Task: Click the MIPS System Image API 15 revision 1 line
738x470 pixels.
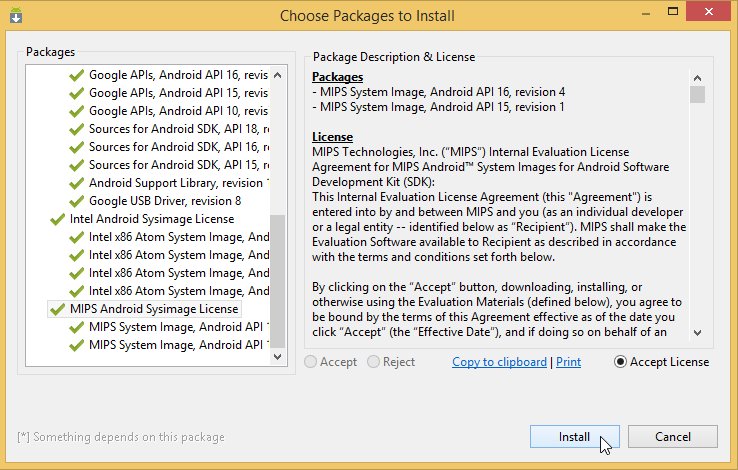Action: pyautogui.click(x=438, y=107)
